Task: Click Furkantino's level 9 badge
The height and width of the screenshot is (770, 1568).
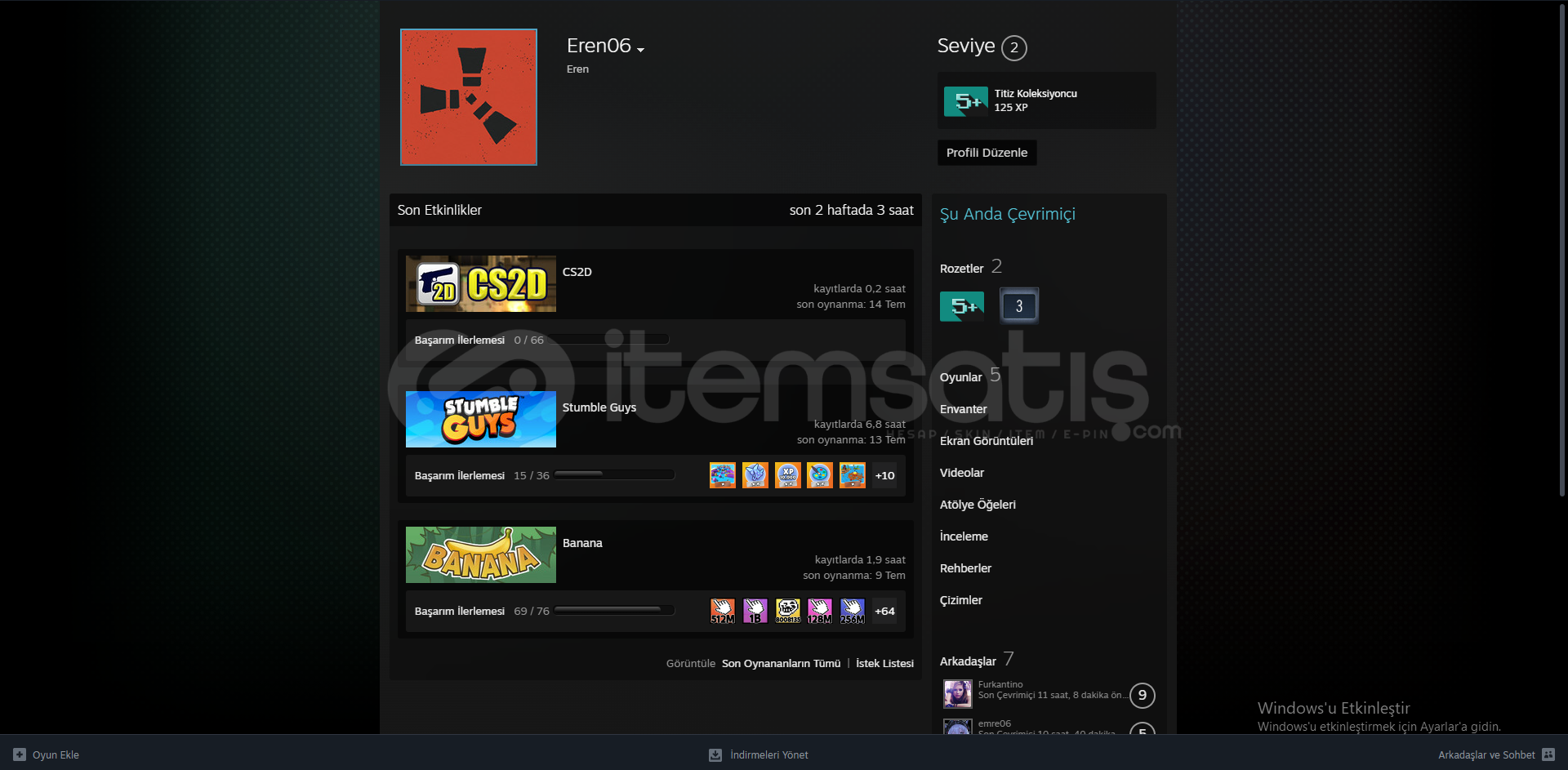Action: click(x=1143, y=695)
